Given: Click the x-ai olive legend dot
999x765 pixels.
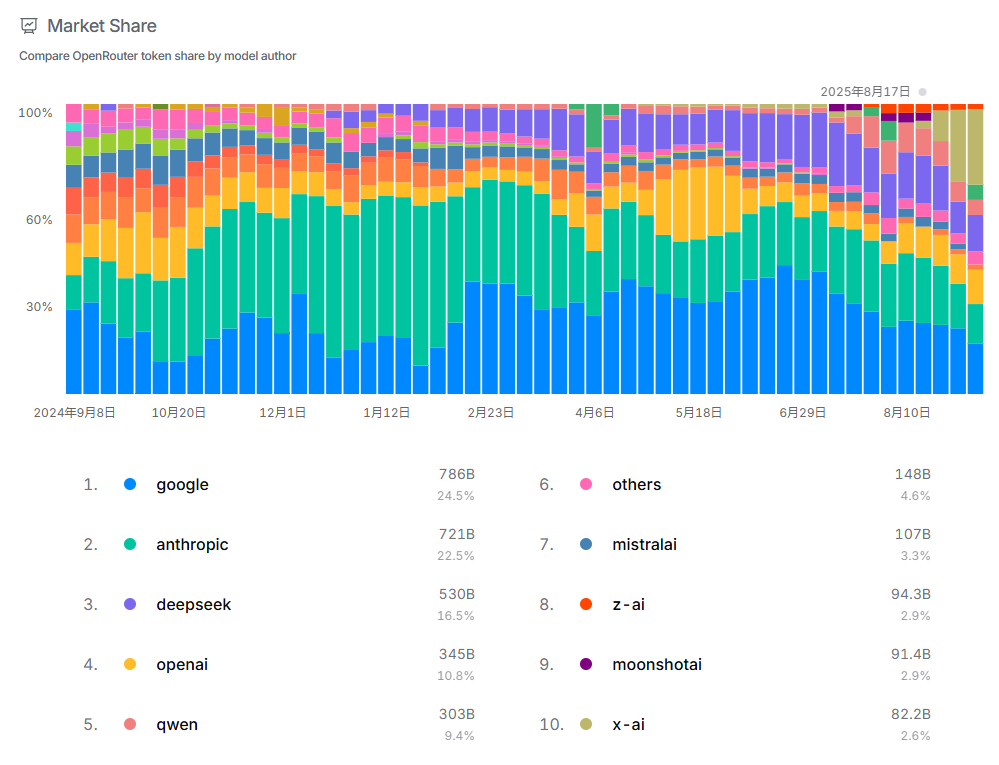Looking at the screenshot, I should click(586, 724).
